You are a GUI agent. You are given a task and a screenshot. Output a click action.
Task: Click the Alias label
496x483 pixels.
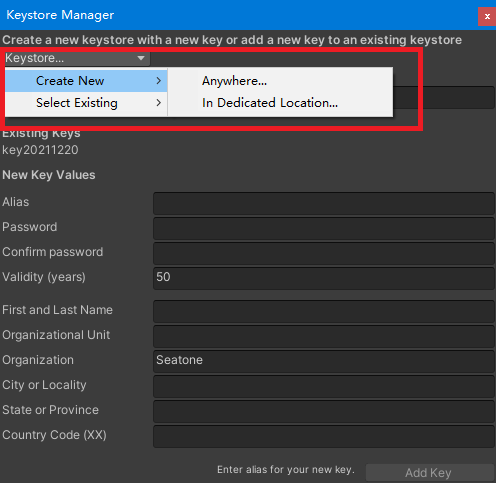tap(16, 202)
